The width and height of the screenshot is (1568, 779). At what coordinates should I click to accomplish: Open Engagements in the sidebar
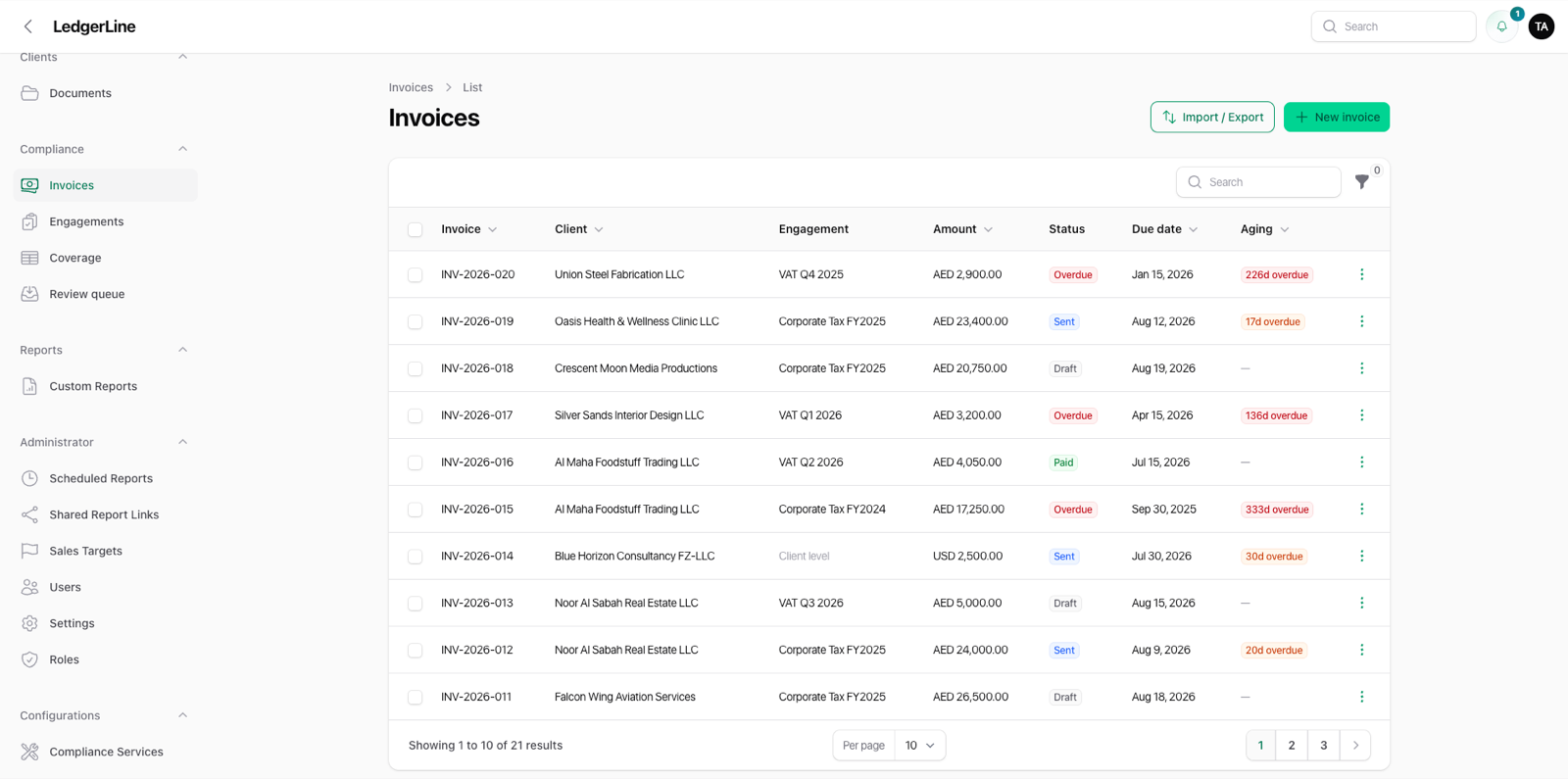(x=106, y=221)
